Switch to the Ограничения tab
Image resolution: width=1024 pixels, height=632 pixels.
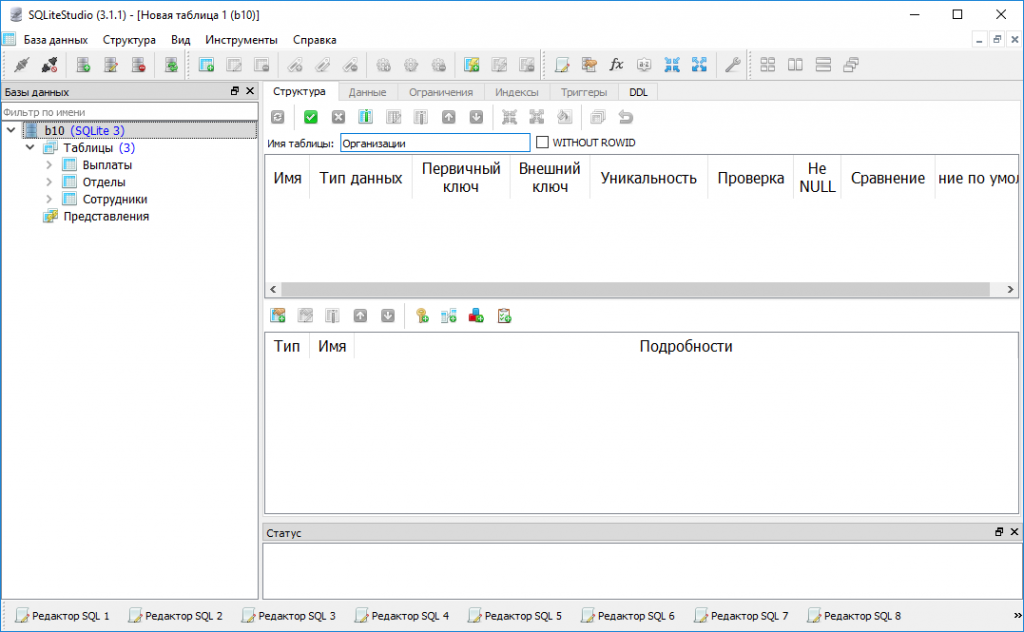[x=441, y=92]
